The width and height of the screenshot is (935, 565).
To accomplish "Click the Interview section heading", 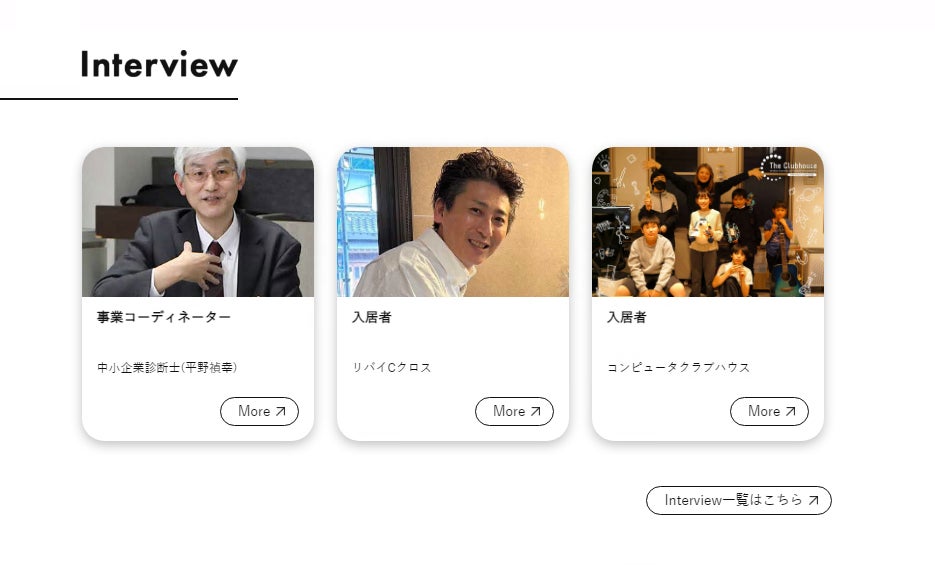I will (x=159, y=64).
